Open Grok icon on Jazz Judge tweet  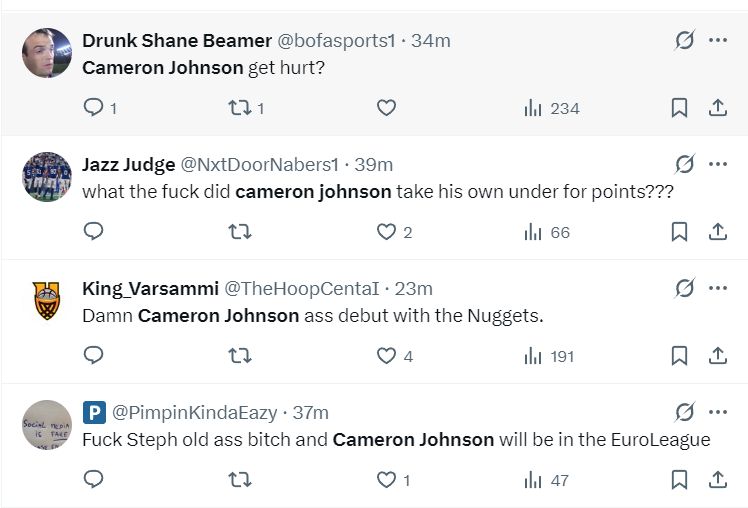pyautogui.click(x=684, y=164)
